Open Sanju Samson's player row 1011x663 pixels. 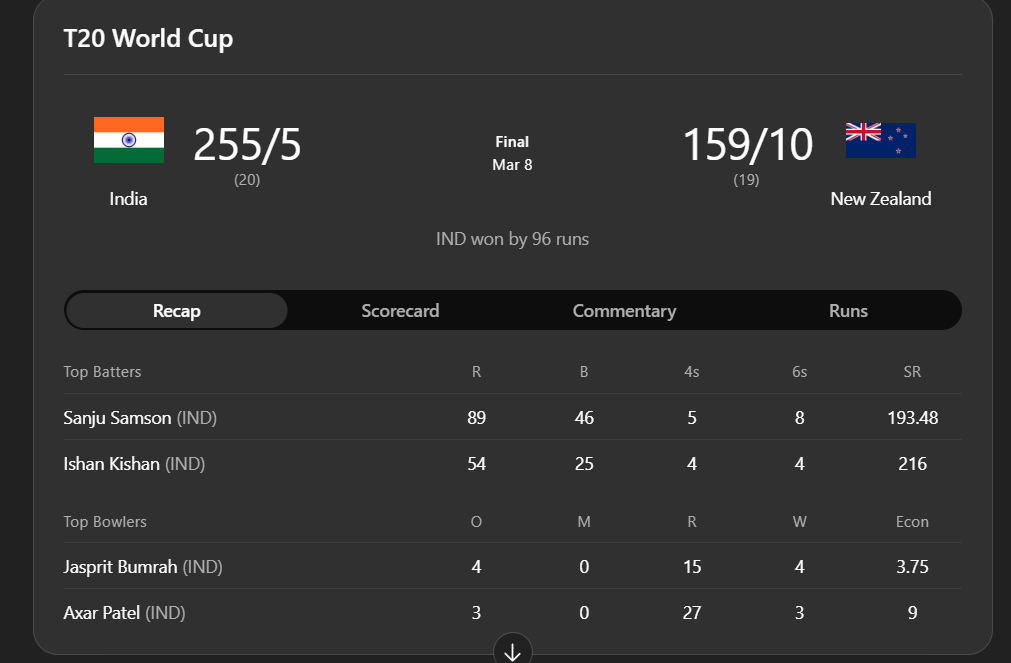coord(117,418)
